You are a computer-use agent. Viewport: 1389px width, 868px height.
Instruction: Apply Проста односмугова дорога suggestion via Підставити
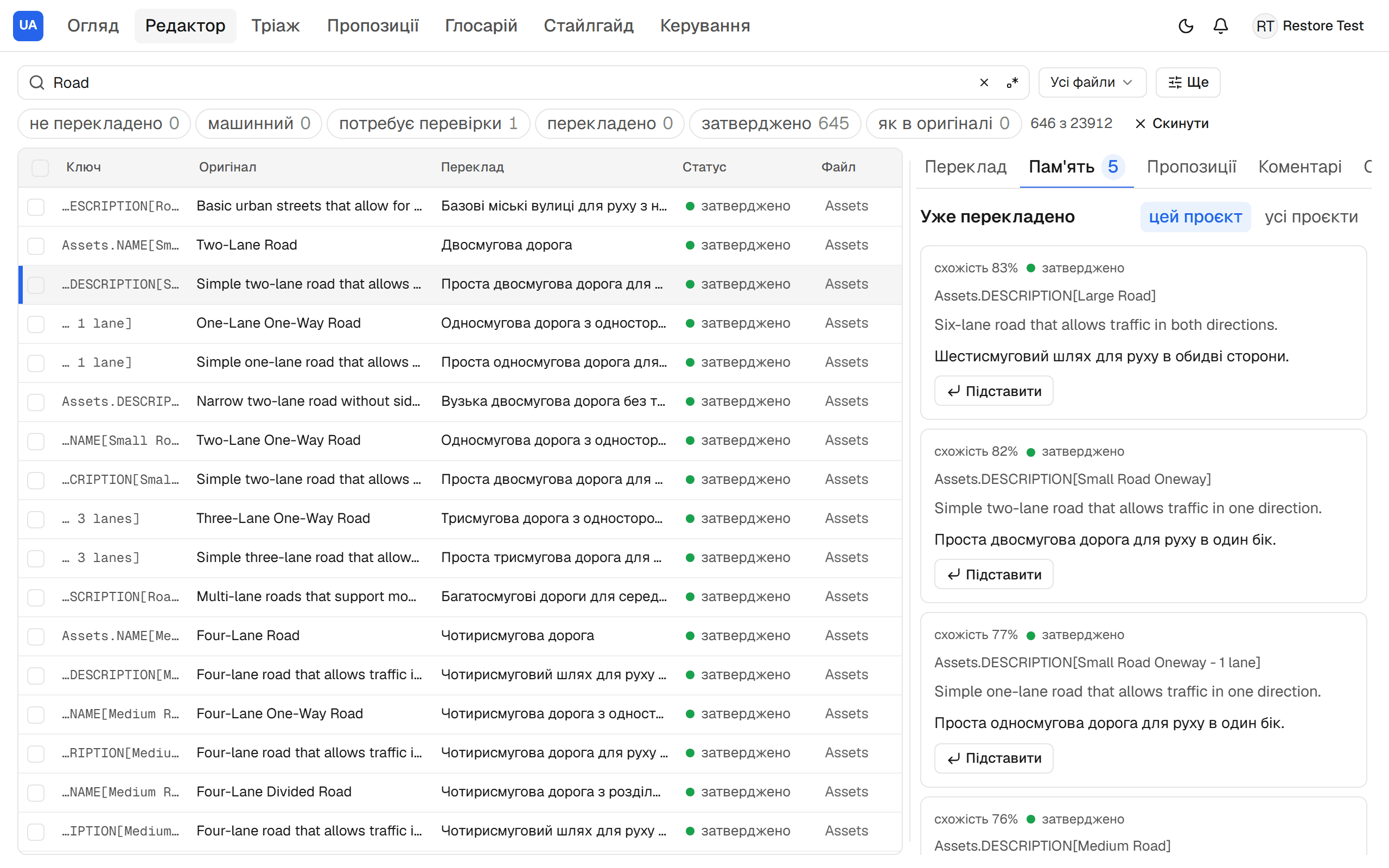(993, 758)
